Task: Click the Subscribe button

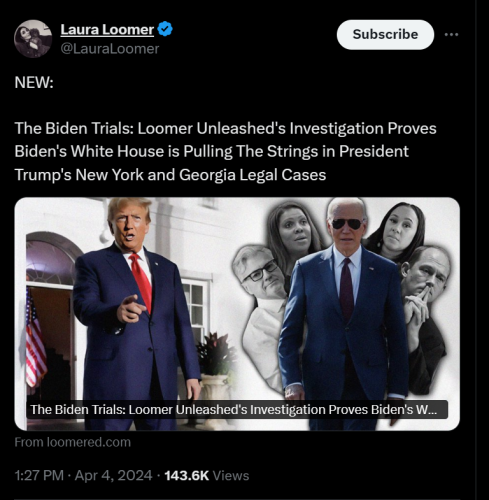Action: pyautogui.click(x=385, y=35)
